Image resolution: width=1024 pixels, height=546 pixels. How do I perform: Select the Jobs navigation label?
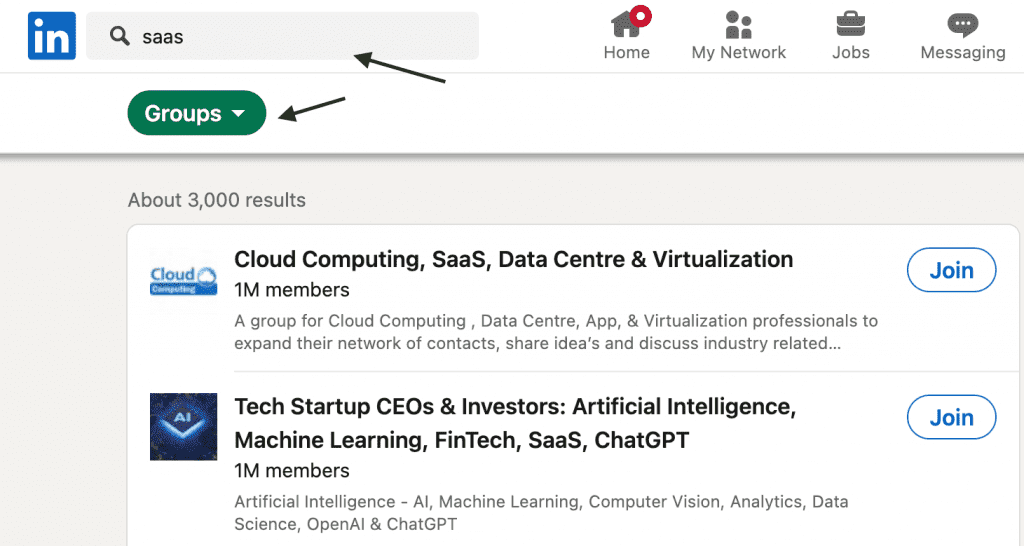point(850,53)
